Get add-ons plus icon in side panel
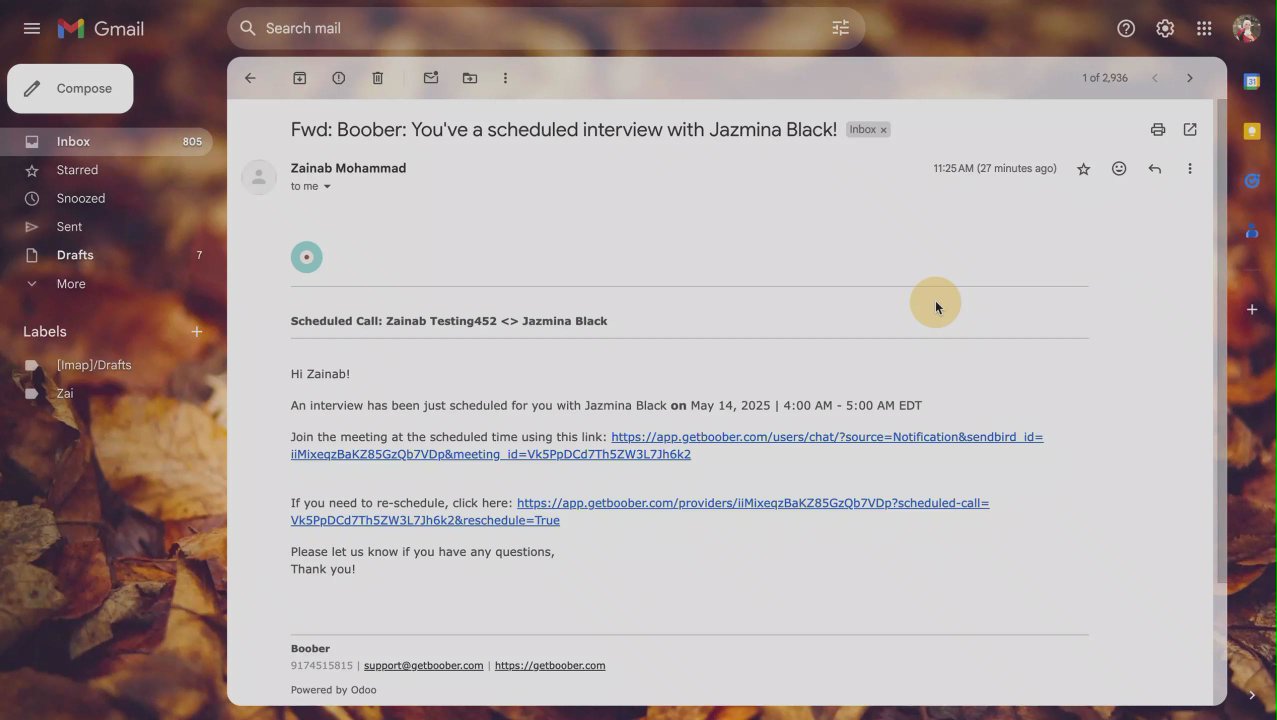This screenshot has height=720, width=1277. 1252,310
